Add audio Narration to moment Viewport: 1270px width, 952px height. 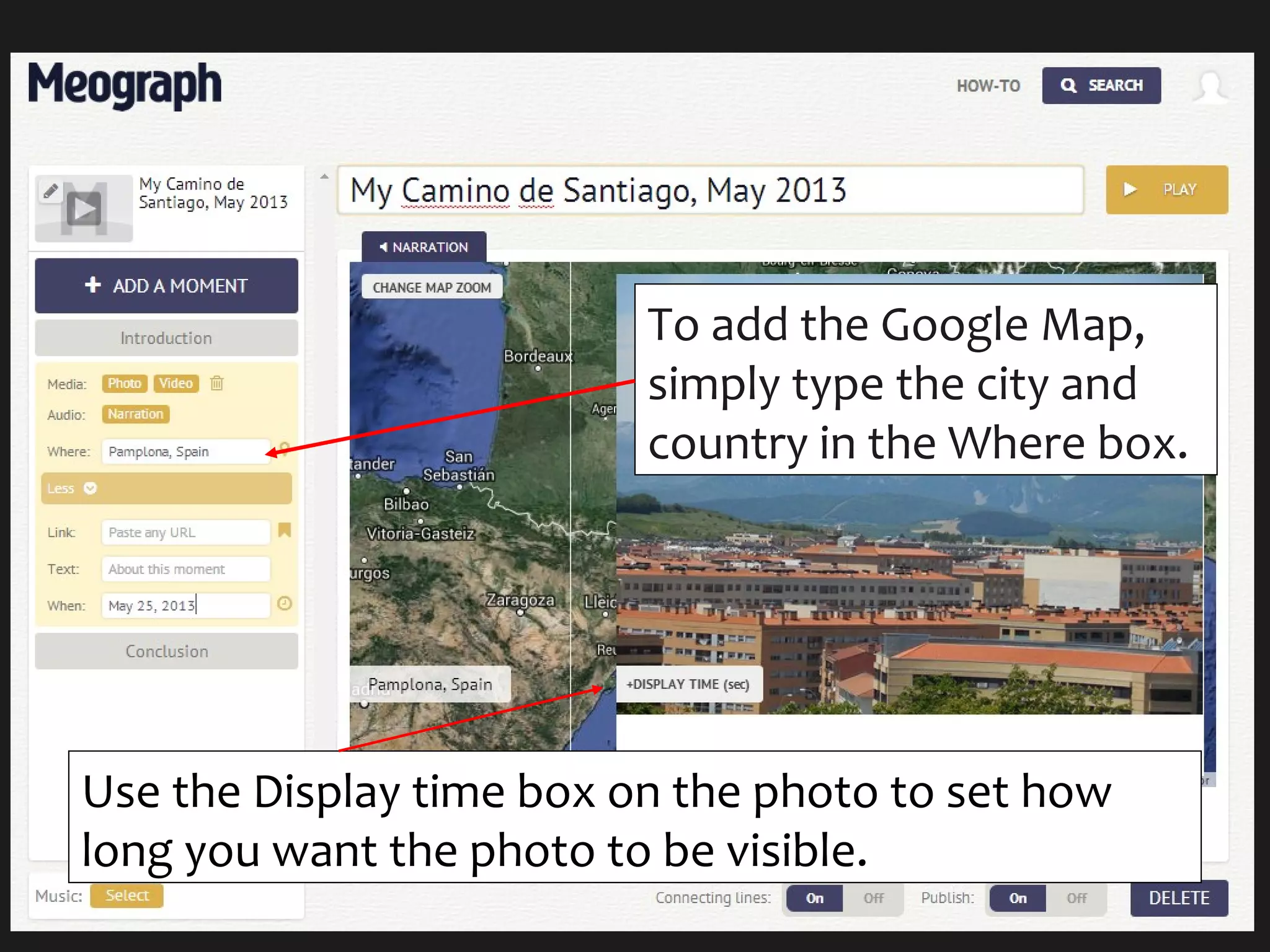(x=135, y=414)
